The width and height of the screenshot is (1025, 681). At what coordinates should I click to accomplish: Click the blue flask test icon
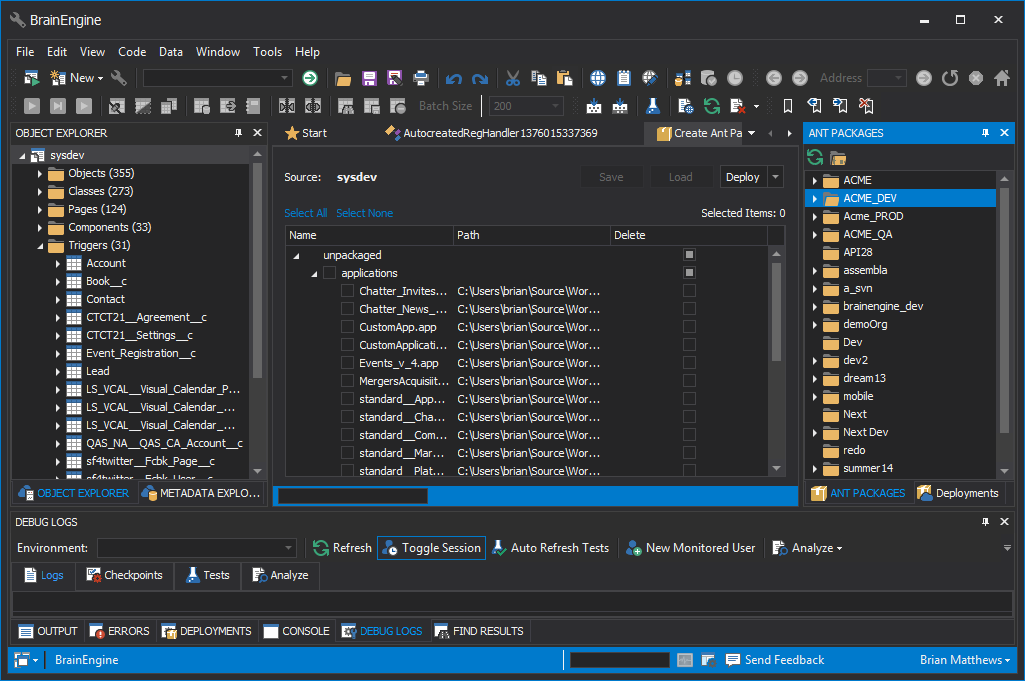point(652,105)
